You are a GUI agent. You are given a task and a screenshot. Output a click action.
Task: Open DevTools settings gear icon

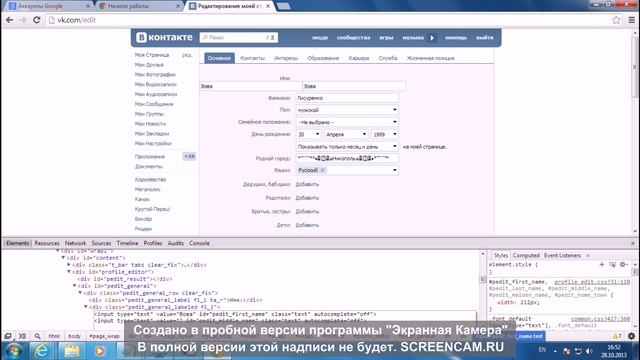click(631, 336)
